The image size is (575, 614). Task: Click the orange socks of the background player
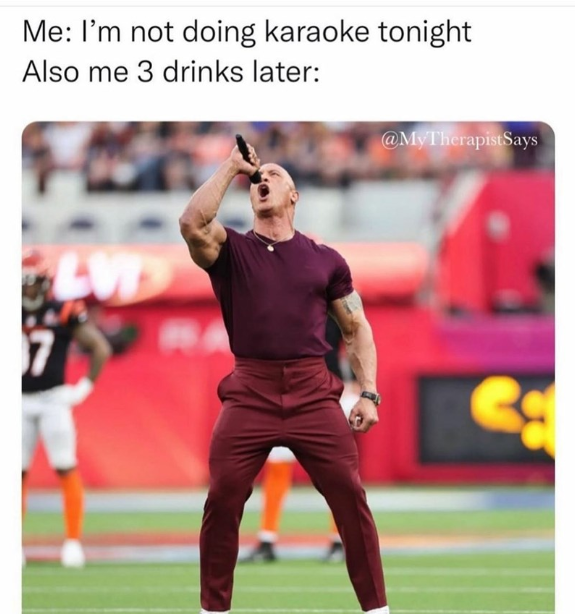[x=277, y=497]
